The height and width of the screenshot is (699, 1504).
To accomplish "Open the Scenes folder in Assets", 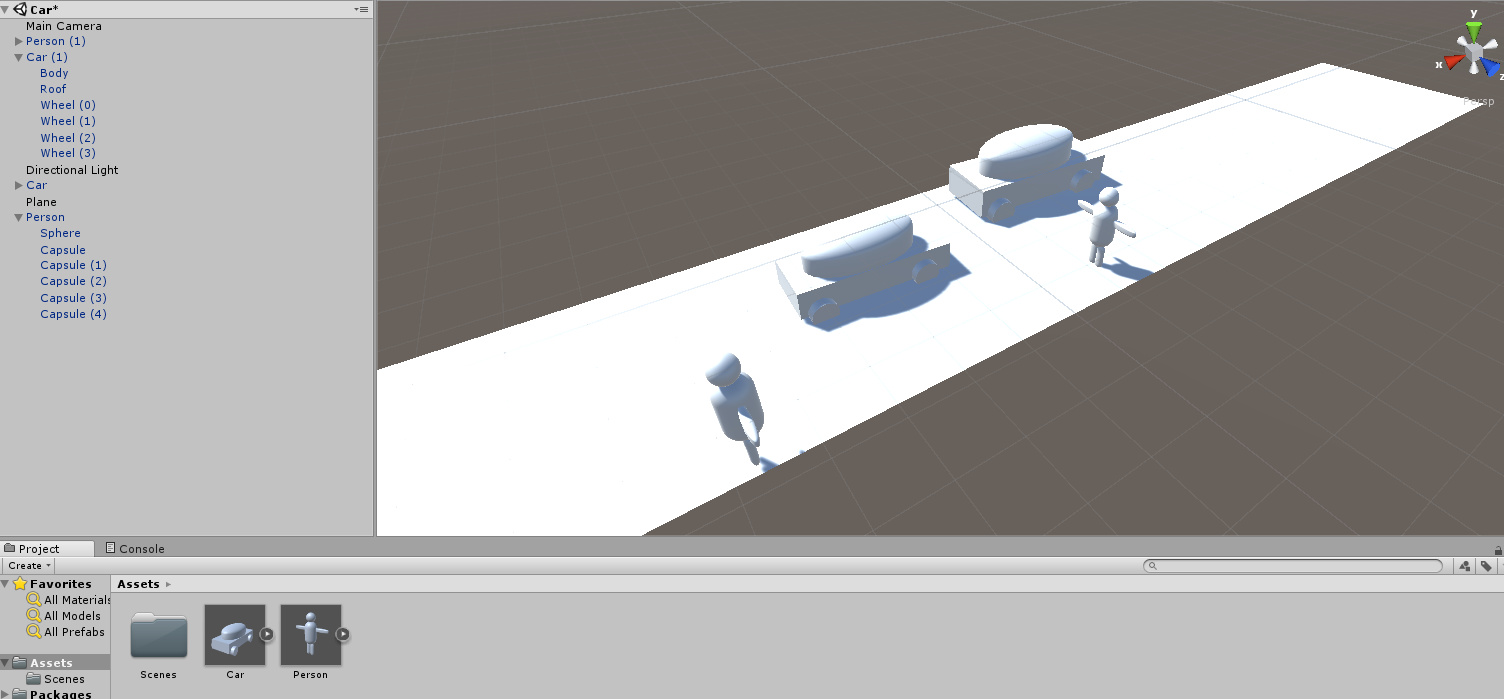I will (159, 636).
